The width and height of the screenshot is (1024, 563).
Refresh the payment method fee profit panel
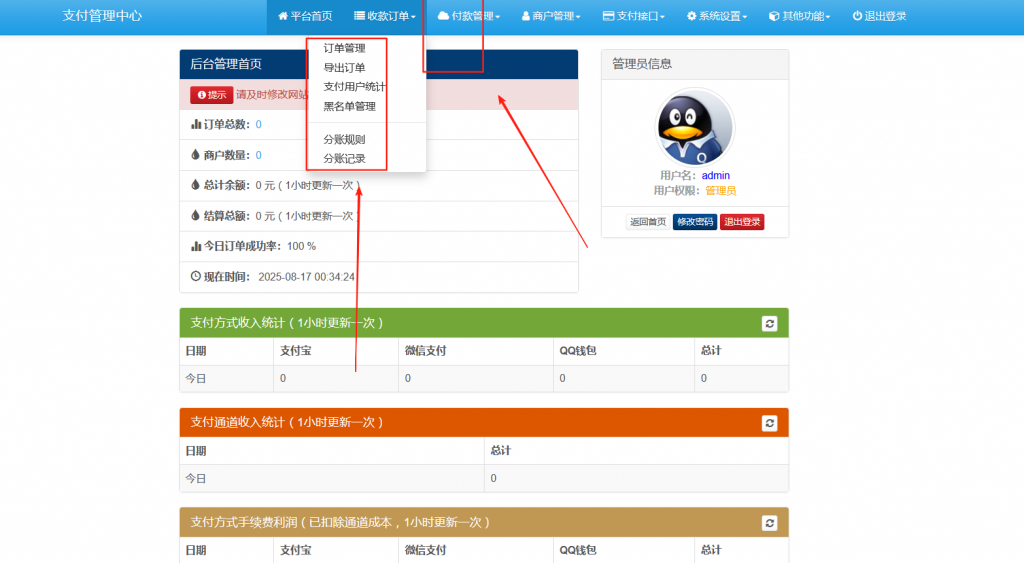click(769, 523)
